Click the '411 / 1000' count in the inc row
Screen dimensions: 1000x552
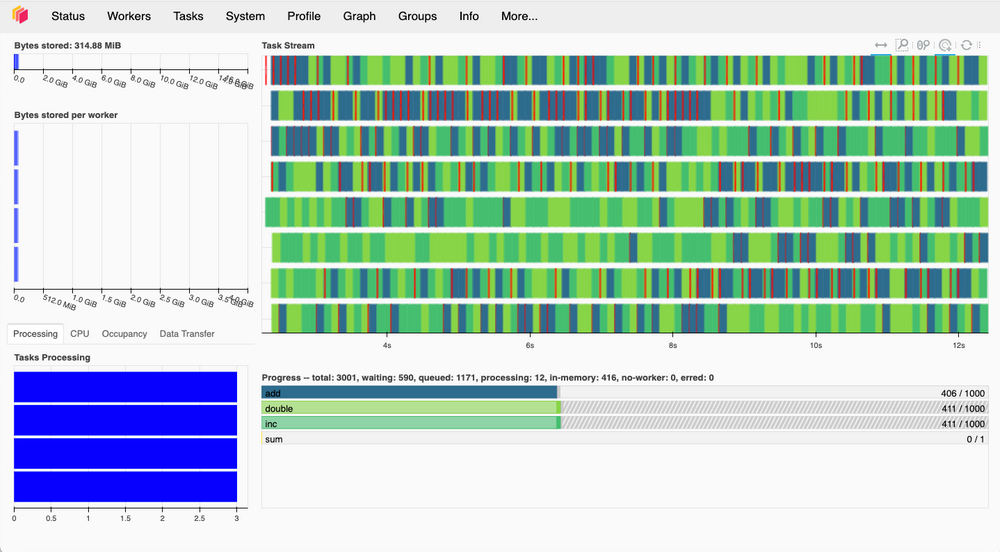(x=963, y=424)
